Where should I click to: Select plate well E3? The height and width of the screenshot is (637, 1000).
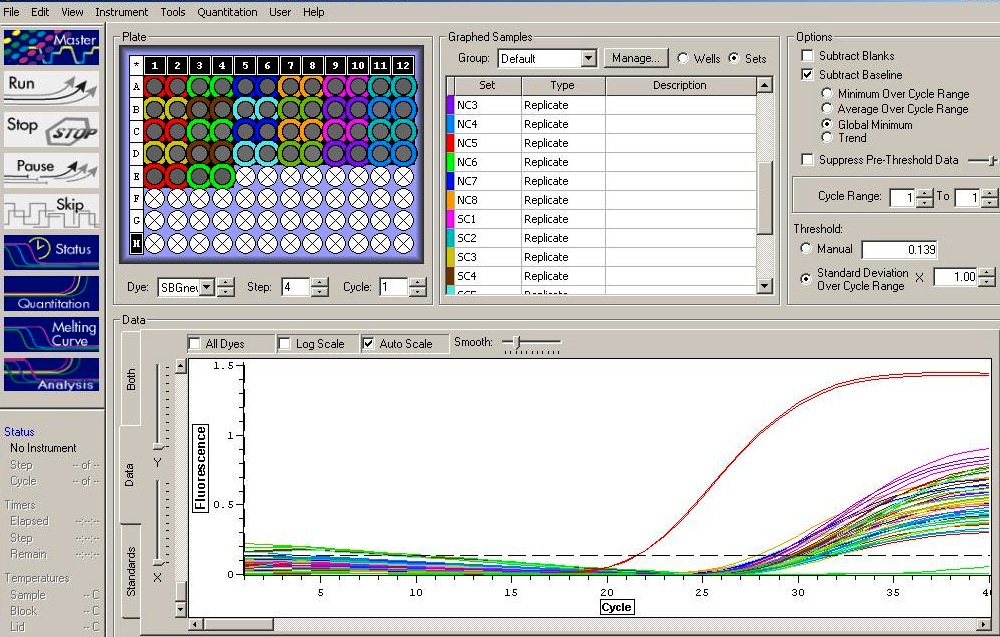pos(200,176)
